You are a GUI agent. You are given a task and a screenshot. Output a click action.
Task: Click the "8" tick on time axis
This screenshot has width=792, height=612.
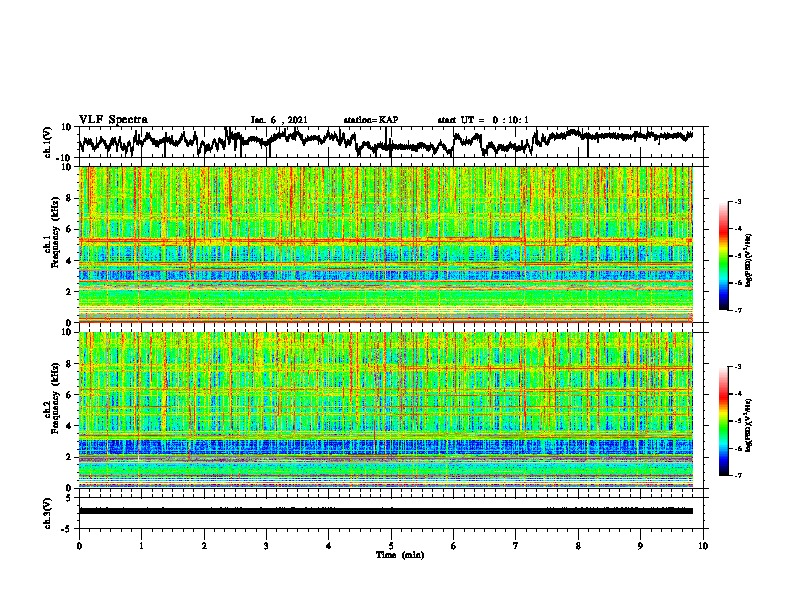click(578, 546)
